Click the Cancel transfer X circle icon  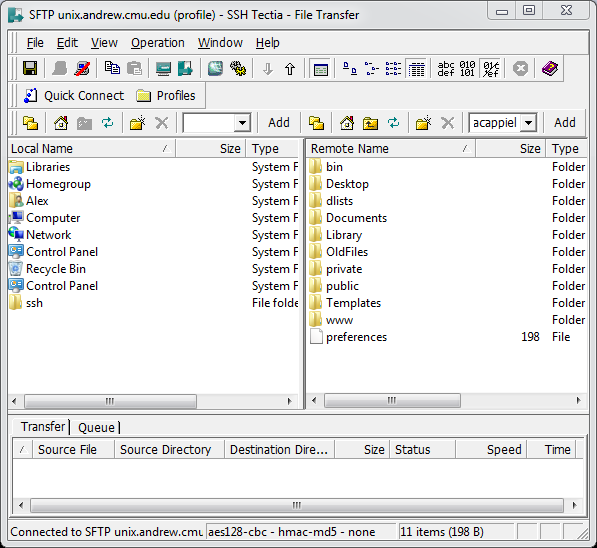520,69
